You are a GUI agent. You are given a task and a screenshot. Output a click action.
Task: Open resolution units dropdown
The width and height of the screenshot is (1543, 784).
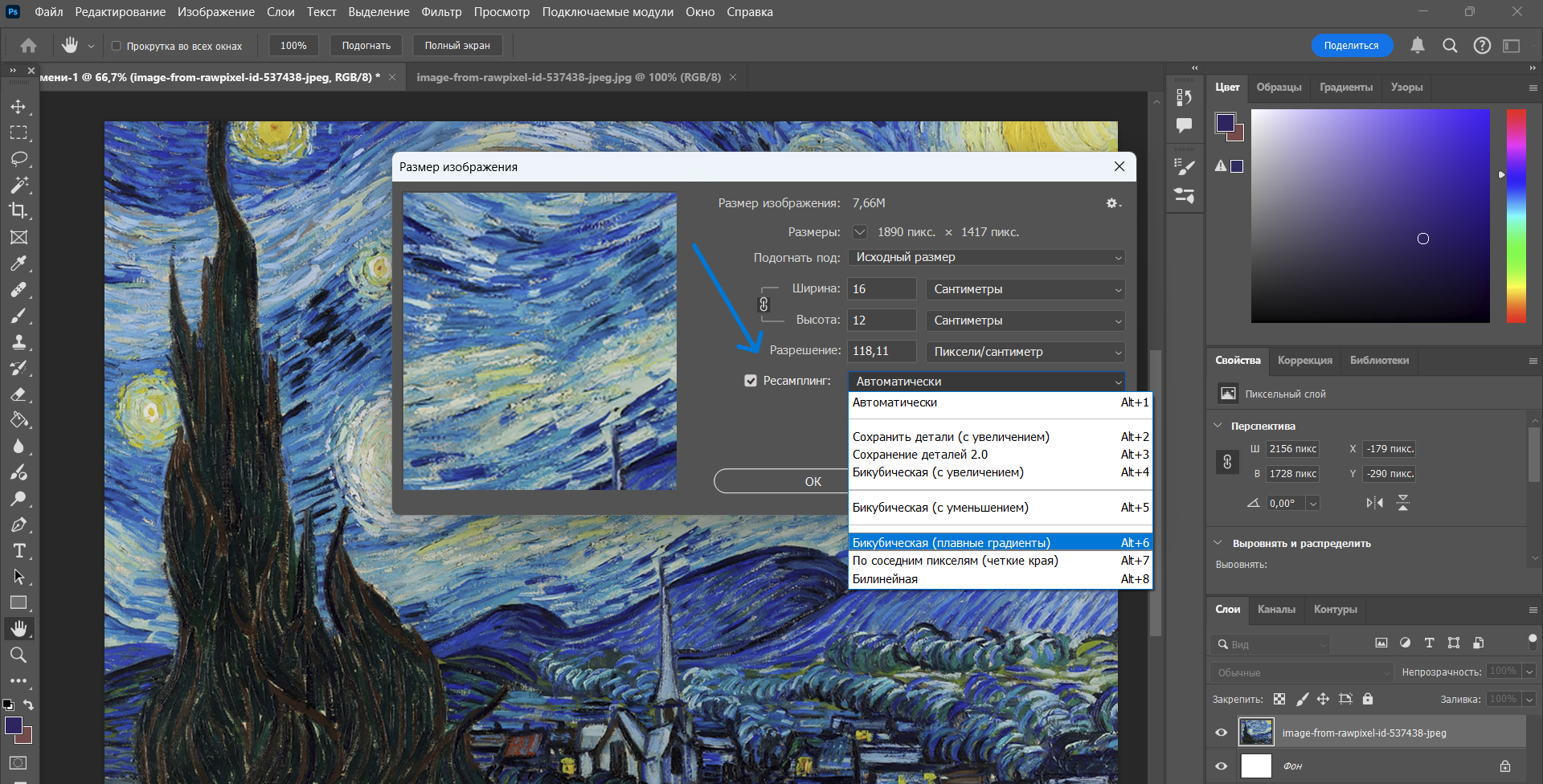[1025, 352]
